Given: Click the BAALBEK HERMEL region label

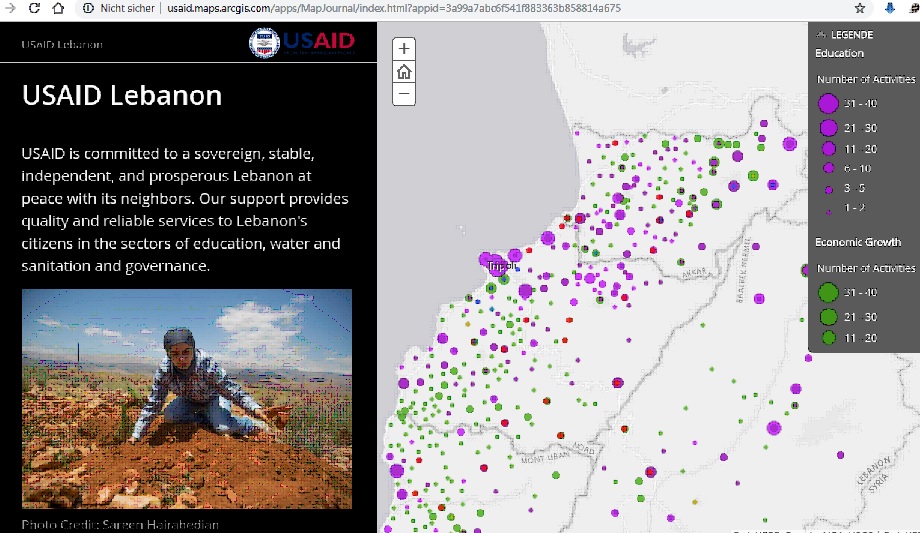Looking at the screenshot, I should pyautogui.click(x=743, y=270).
